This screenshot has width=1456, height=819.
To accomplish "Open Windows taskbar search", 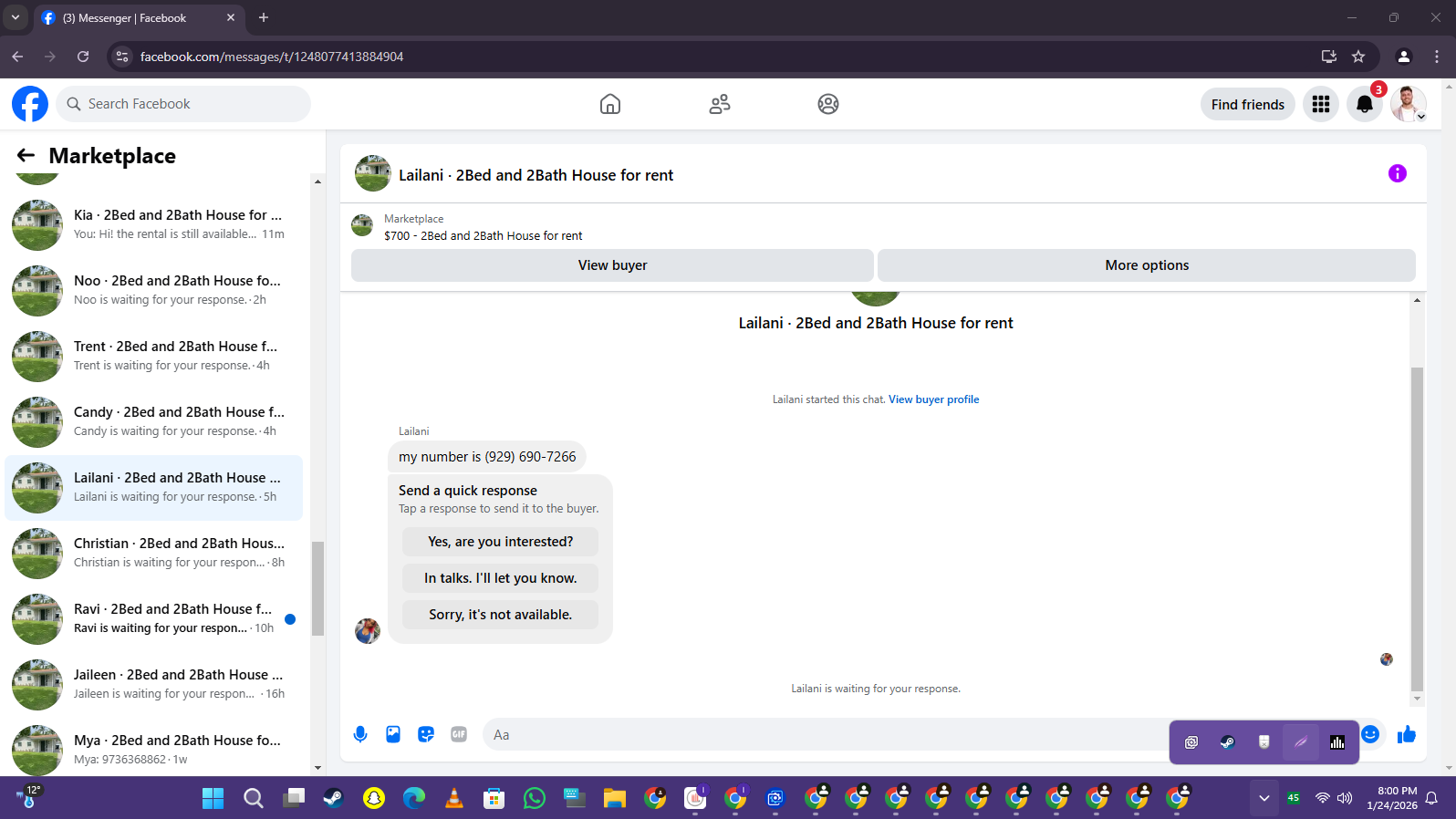I will [253, 799].
